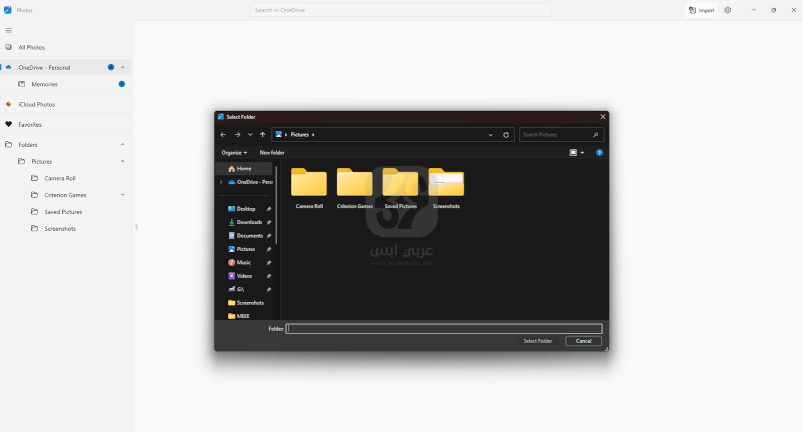Click the Folder name input field
The image size is (803, 432).
[x=444, y=329]
